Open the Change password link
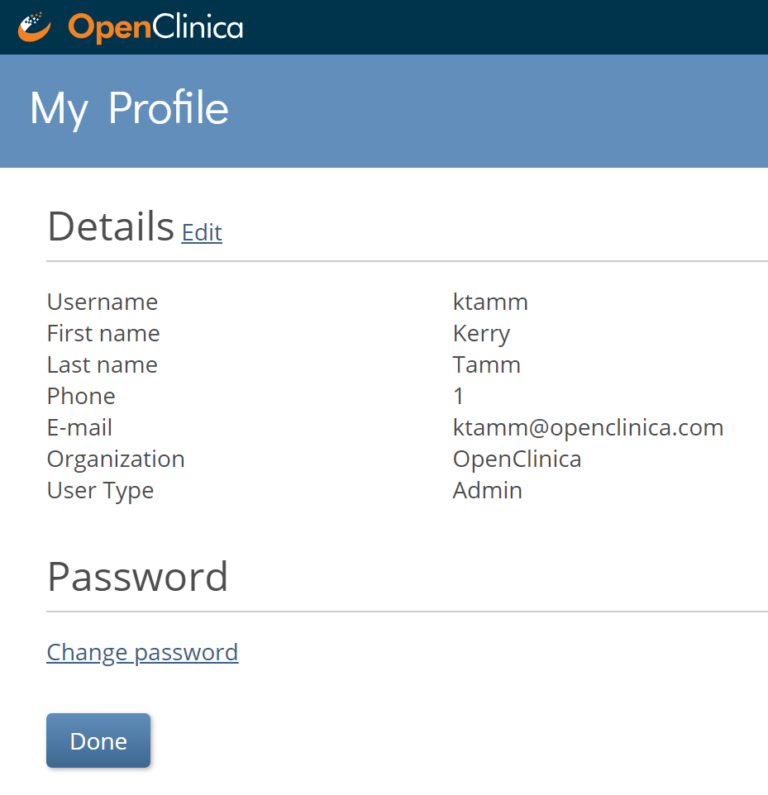This screenshot has width=768, height=795. (142, 653)
